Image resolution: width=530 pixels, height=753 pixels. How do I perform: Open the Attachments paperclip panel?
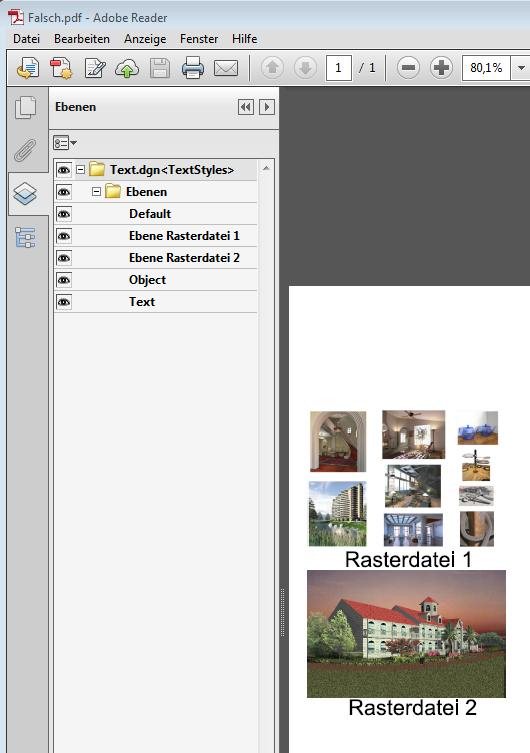[x=25, y=150]
